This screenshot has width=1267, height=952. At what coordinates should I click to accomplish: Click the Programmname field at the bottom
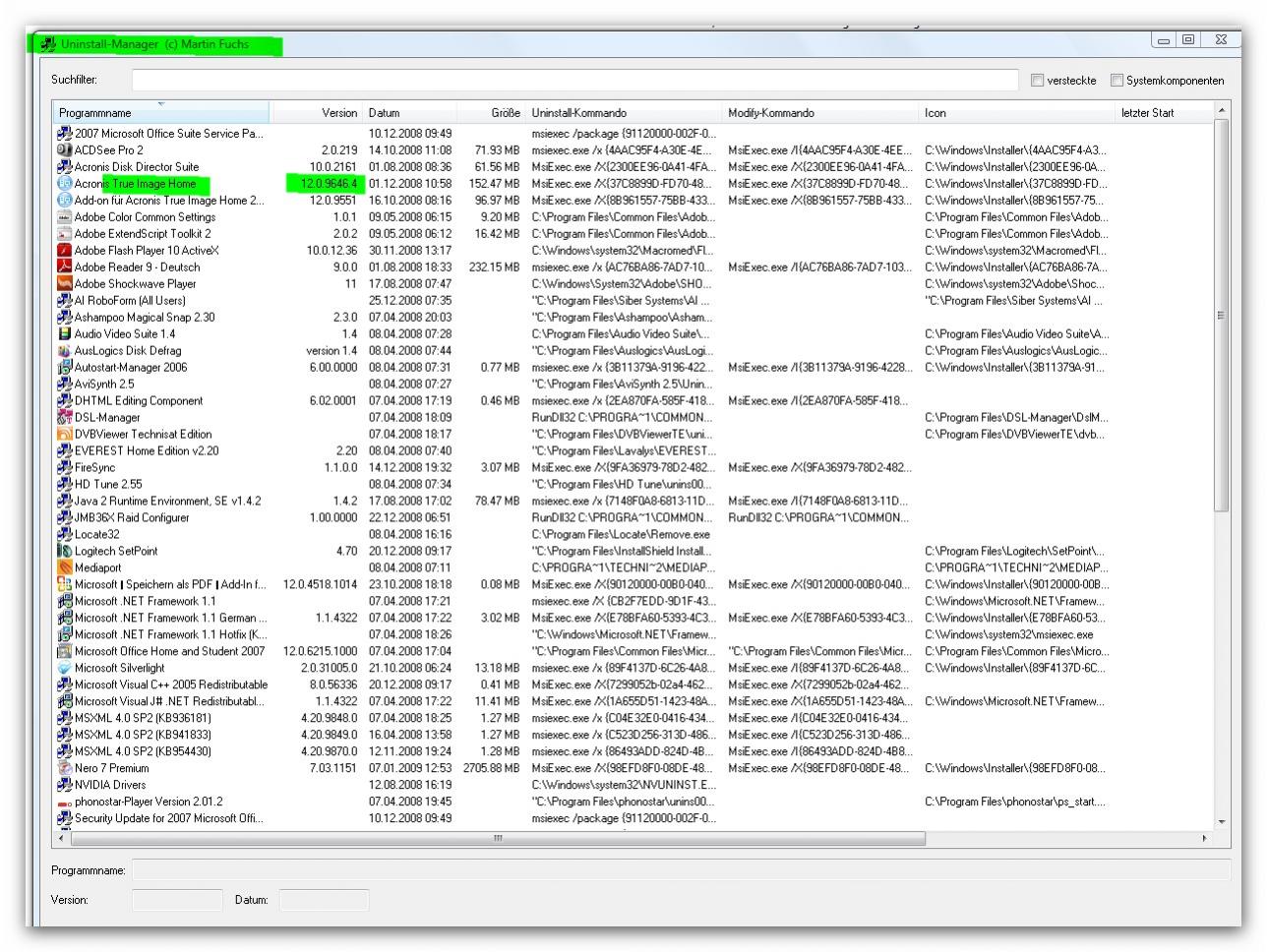coord(681,870)
